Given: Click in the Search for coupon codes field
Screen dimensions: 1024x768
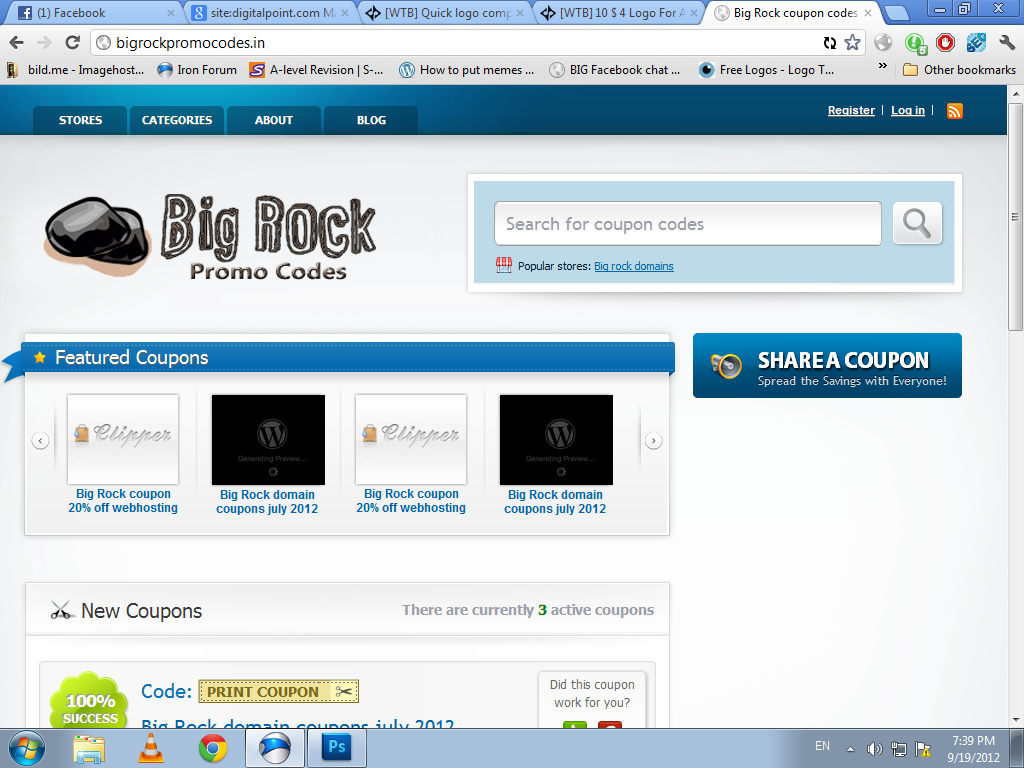Looking at the screenshot, I should (x=687, y=223).
